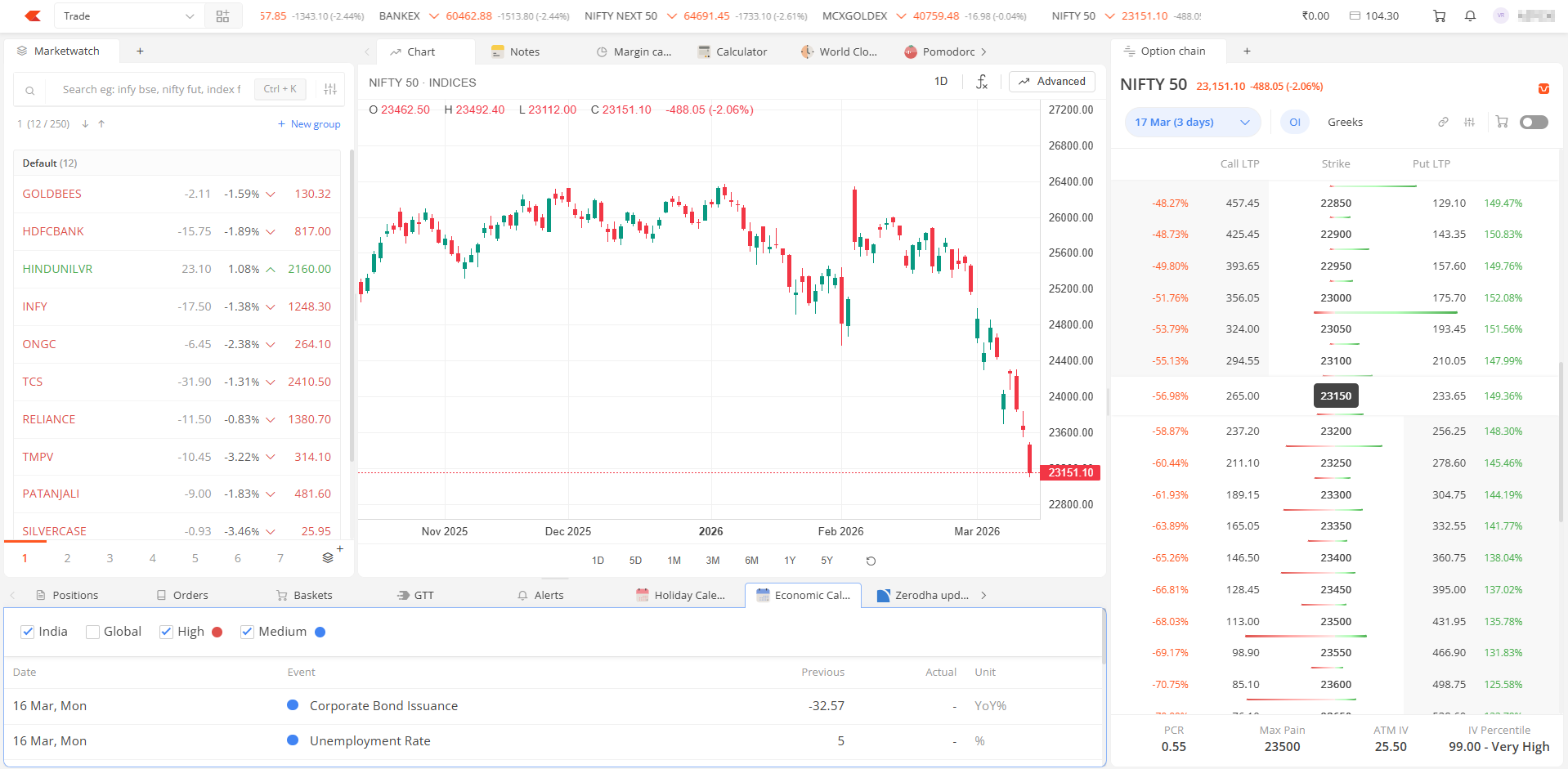Open notifications bell icon
This screenshot has width=1568, height=769.
pyautogui.click(x=1470, y=16)
